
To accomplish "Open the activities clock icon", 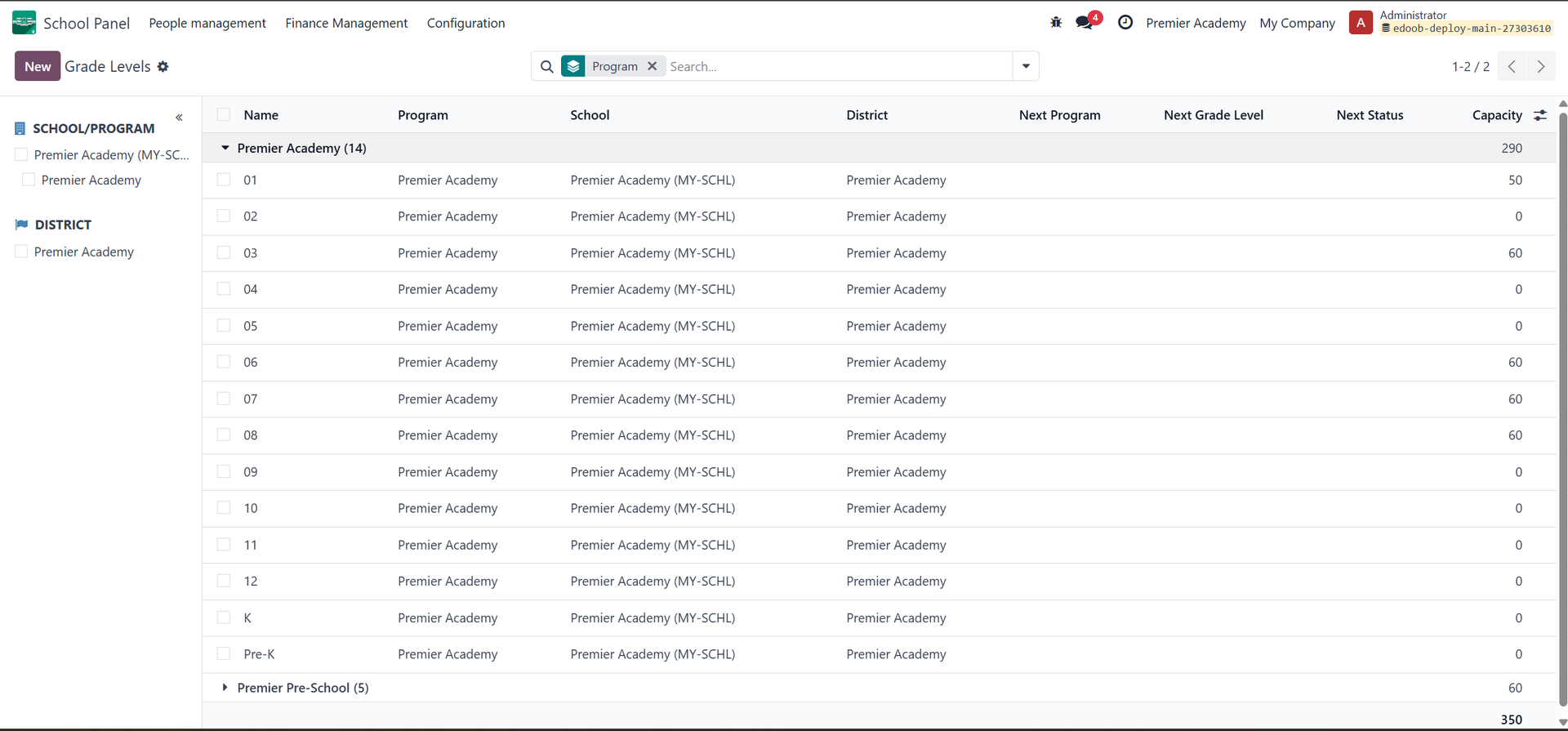I will pos(1125,23).
